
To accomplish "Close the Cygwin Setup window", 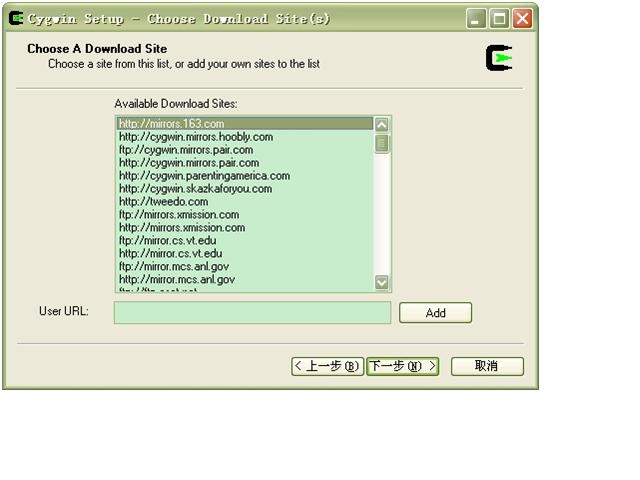I will 522,19.
